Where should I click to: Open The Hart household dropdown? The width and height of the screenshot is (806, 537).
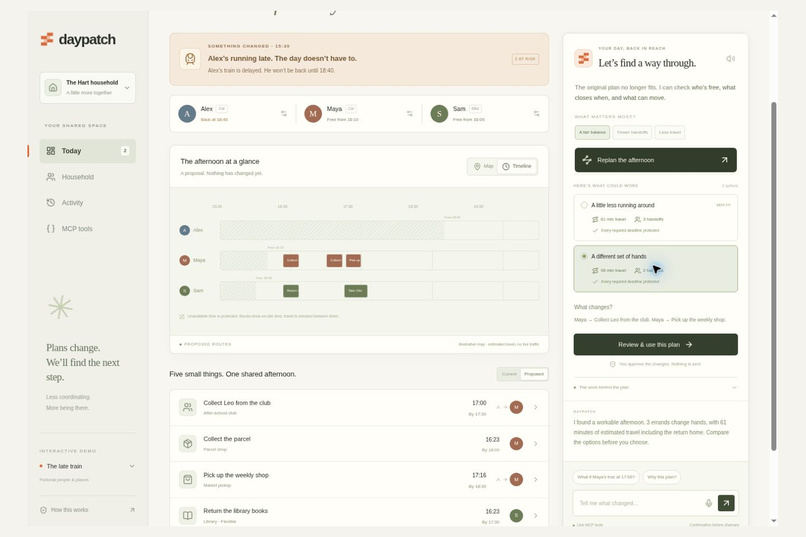coord(87,88)
